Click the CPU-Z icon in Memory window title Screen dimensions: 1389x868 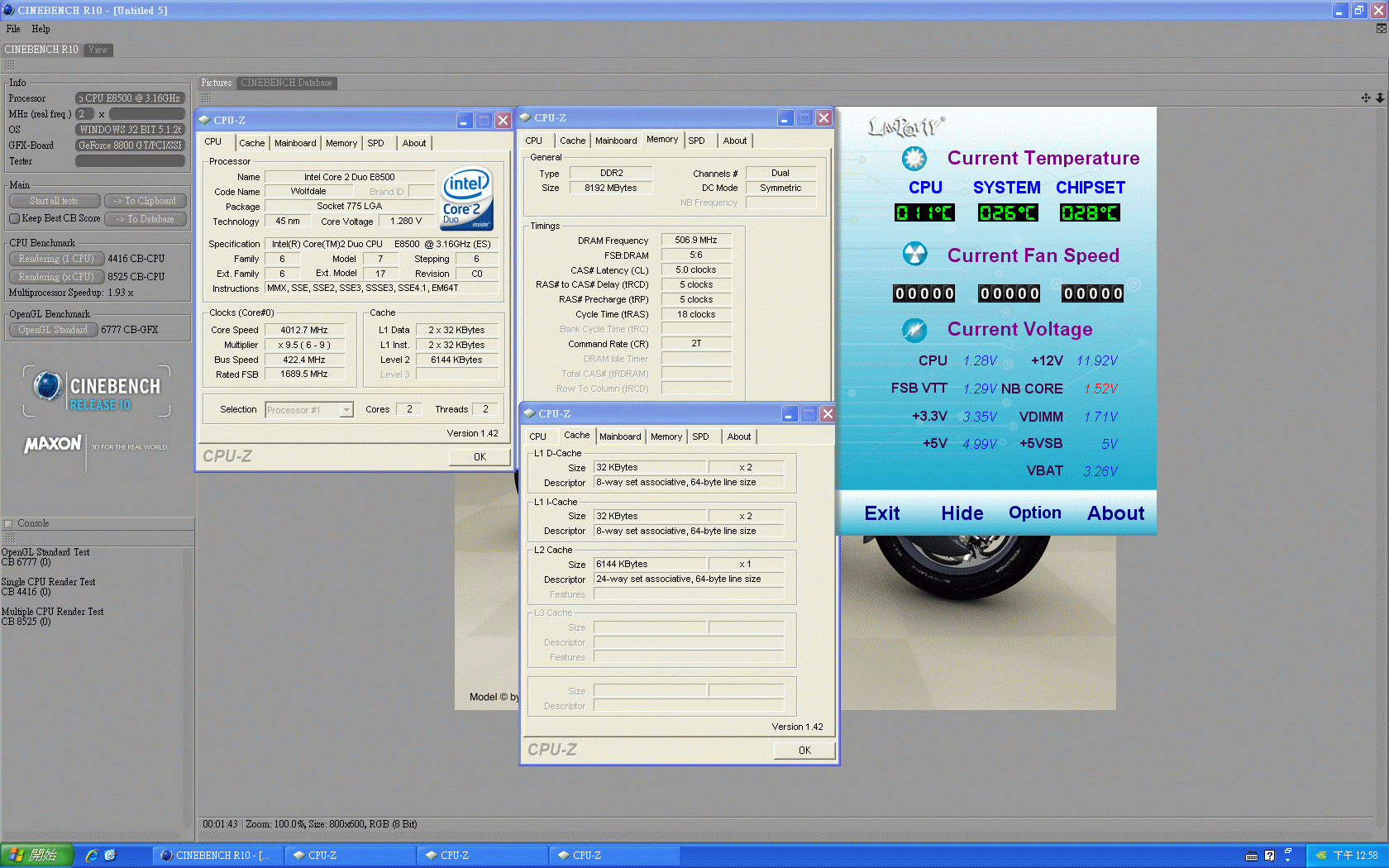[525, 117]
